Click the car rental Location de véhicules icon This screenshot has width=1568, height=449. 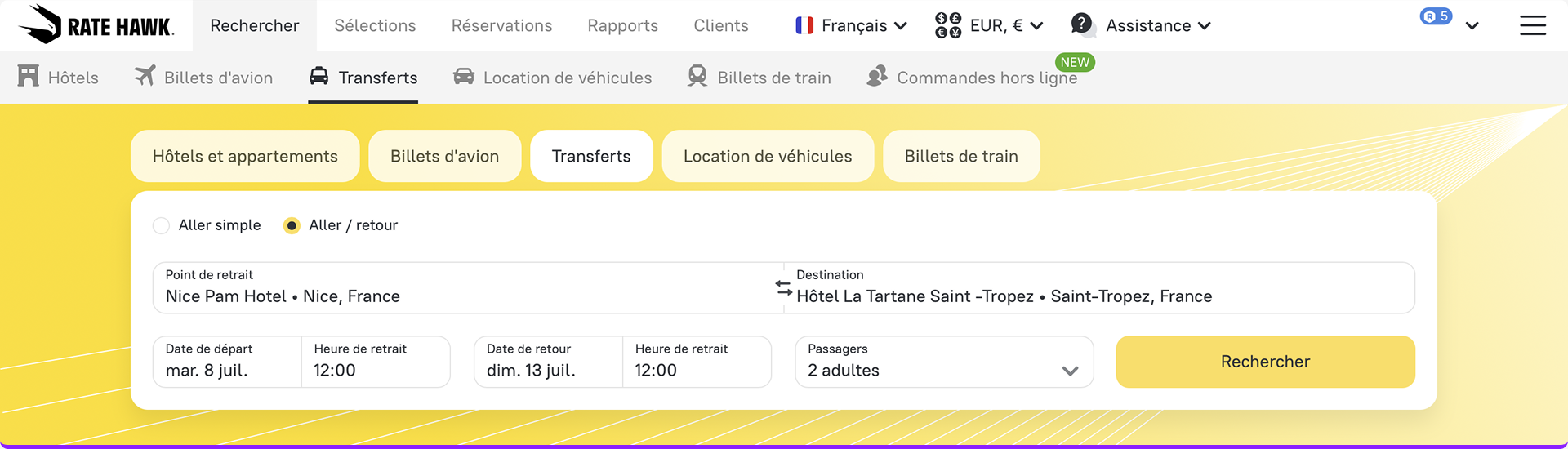tap(464, 77)
